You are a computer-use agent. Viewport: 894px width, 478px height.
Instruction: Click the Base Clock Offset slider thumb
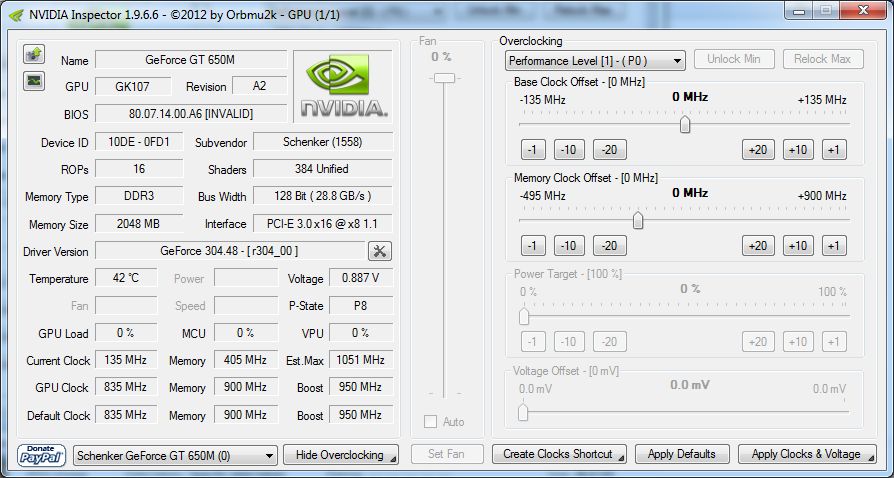click(x=685, y=124)
